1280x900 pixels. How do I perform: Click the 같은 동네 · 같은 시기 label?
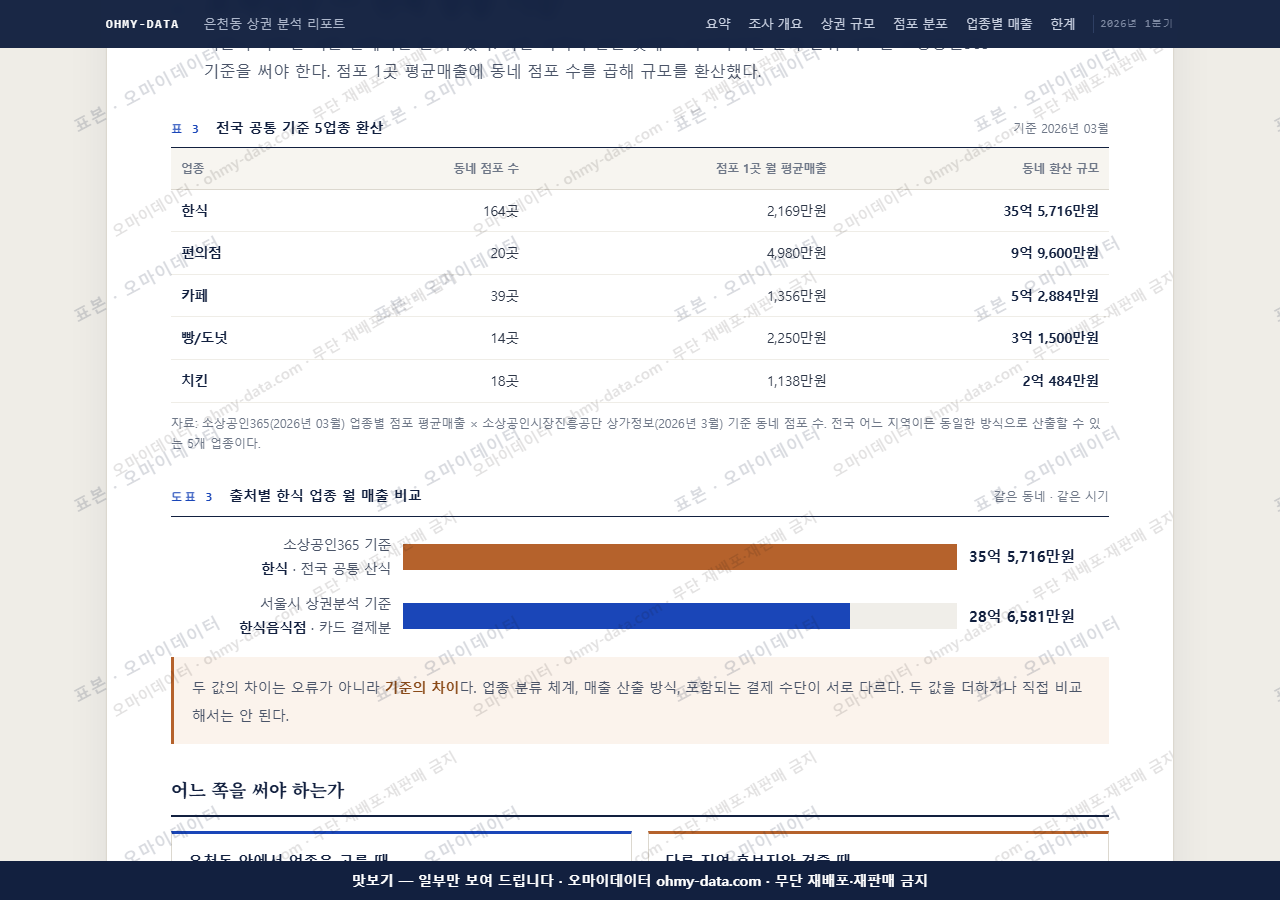click(1051, 496)
